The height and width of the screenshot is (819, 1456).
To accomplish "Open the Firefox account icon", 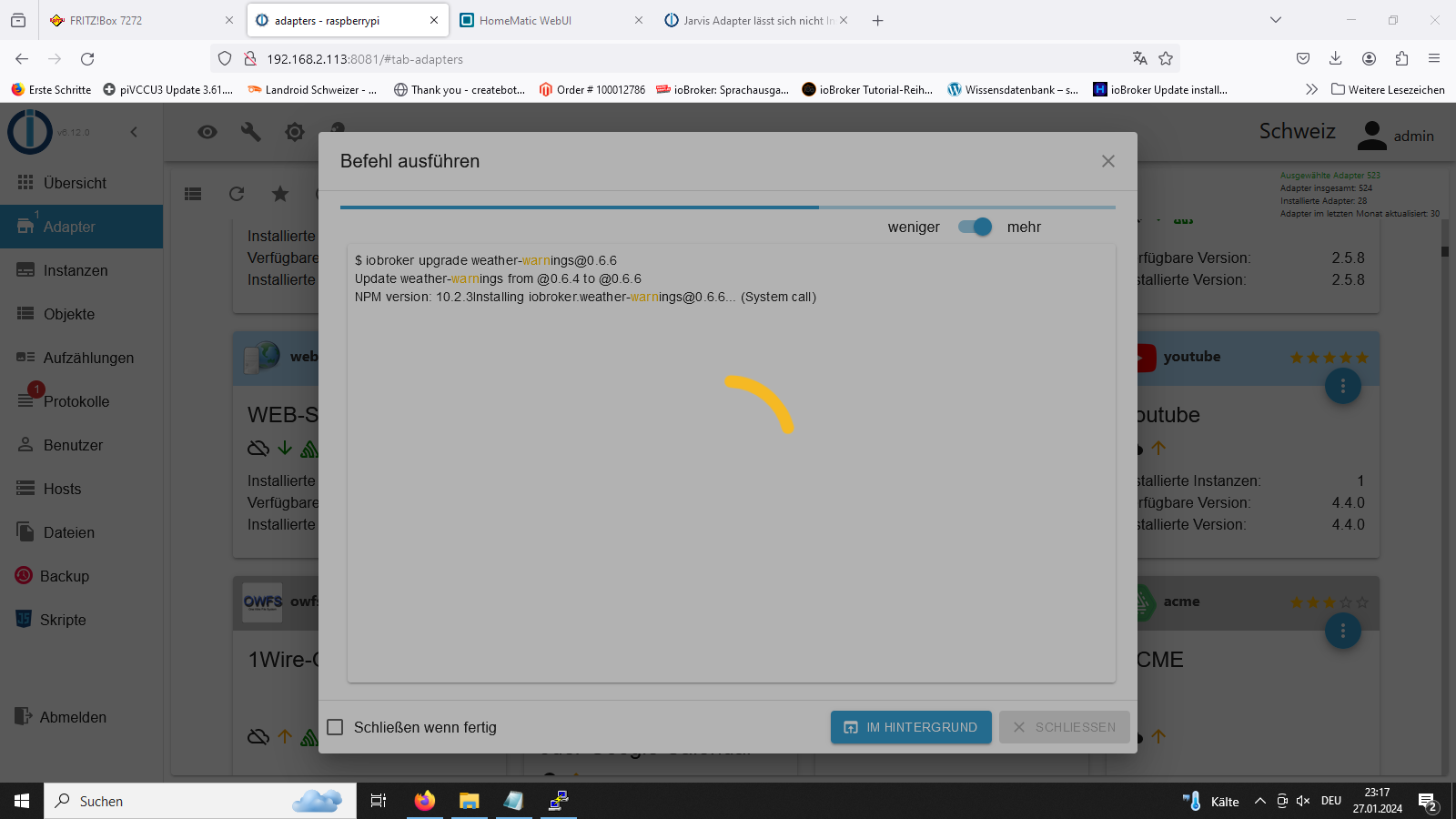I will coord(1369,58).
